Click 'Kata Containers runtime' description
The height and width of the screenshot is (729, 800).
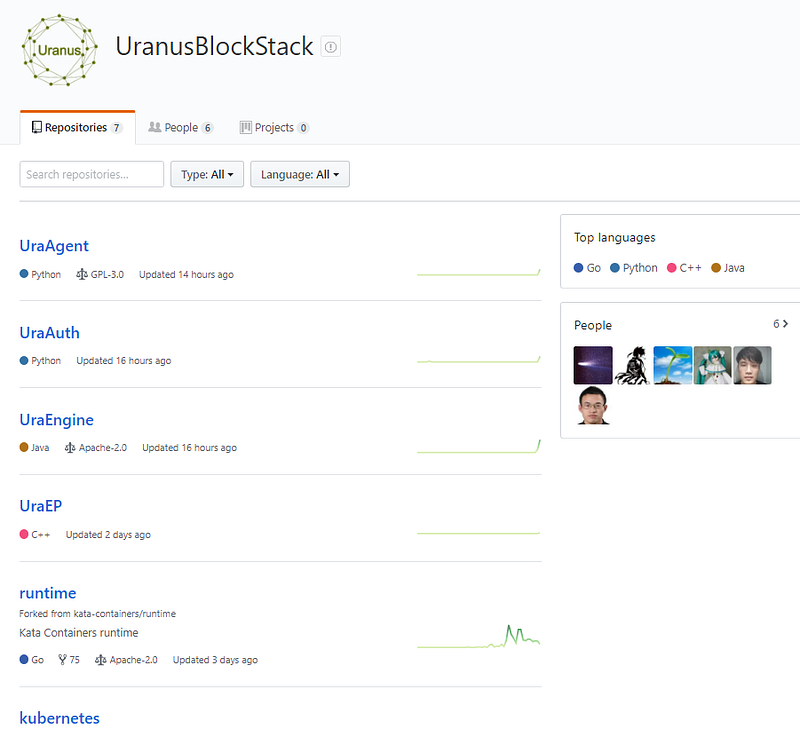[x=79, y=633]
